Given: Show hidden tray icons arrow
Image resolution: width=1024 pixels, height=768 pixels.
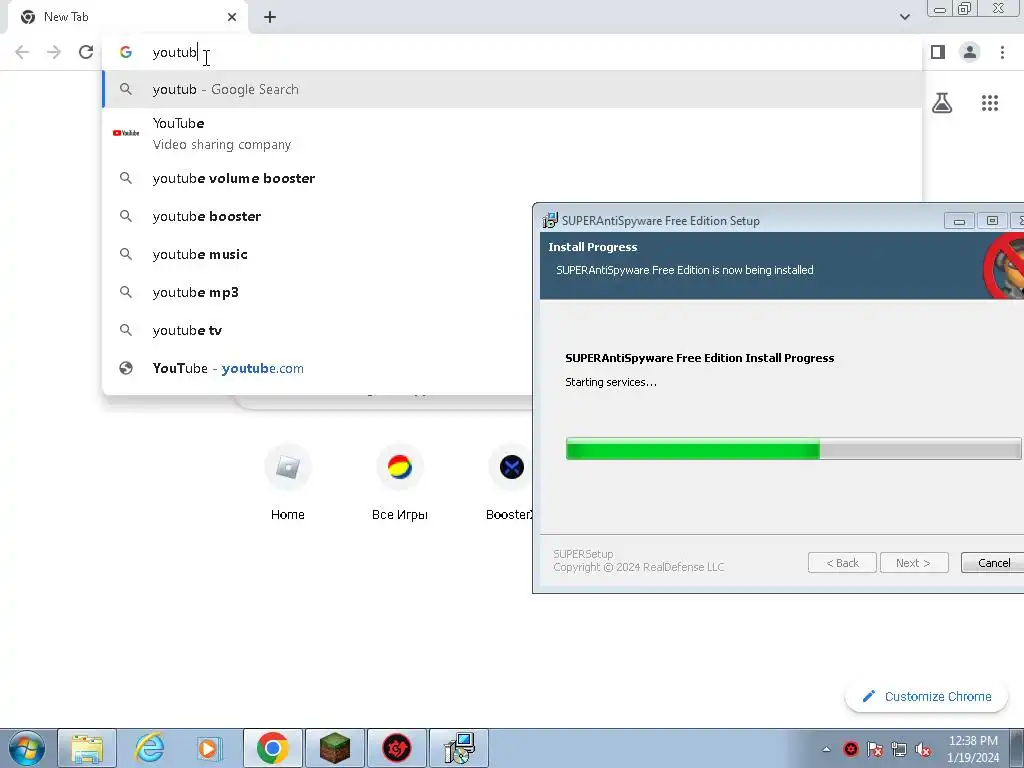Looking at the screenshot, I should pos(827,749).
